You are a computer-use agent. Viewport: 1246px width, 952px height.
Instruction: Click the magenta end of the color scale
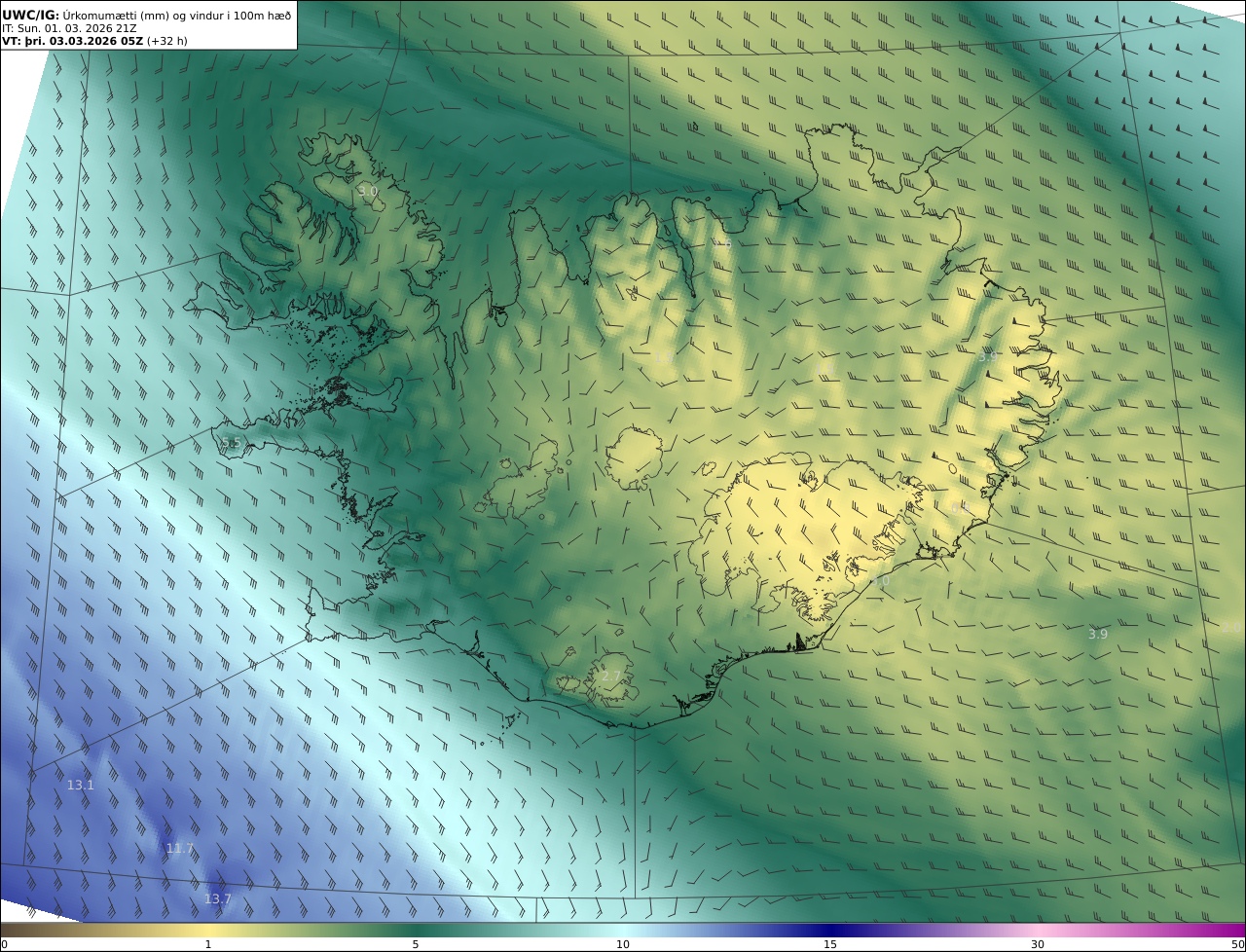pyautogui.click(x=1227, y=930)
